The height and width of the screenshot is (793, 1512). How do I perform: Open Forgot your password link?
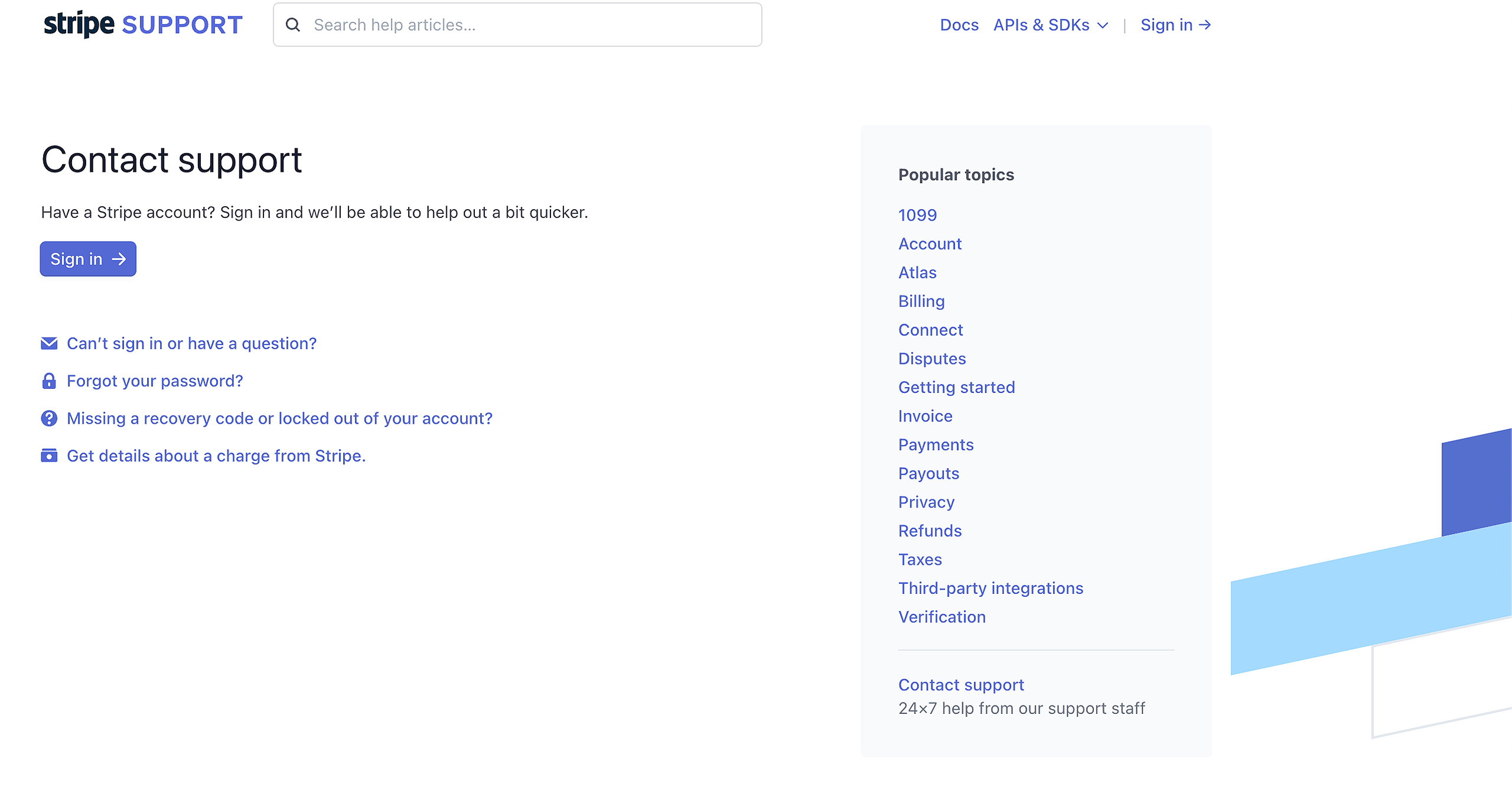(x=155, y=381)
